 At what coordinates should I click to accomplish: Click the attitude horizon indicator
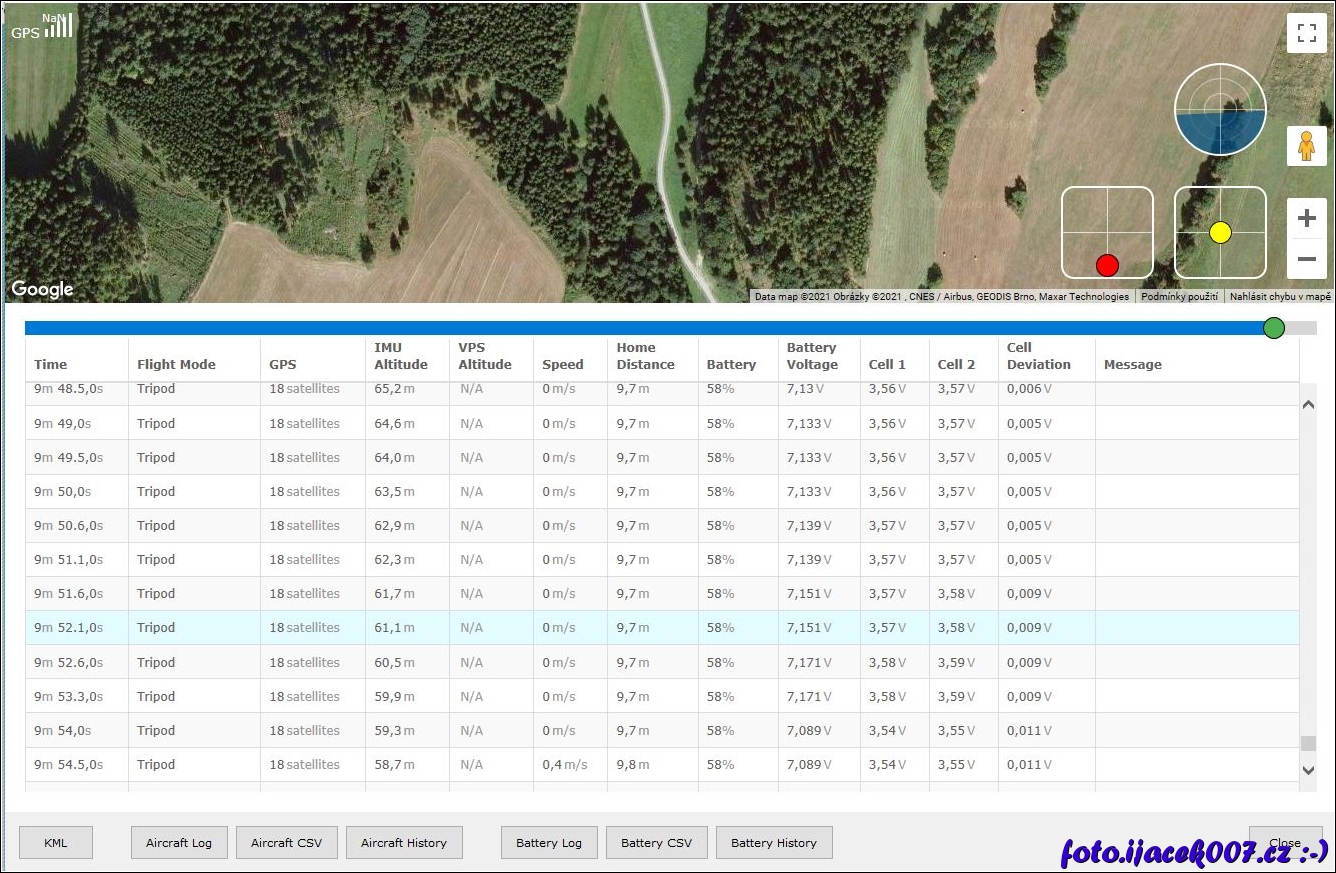[1220, 109]
